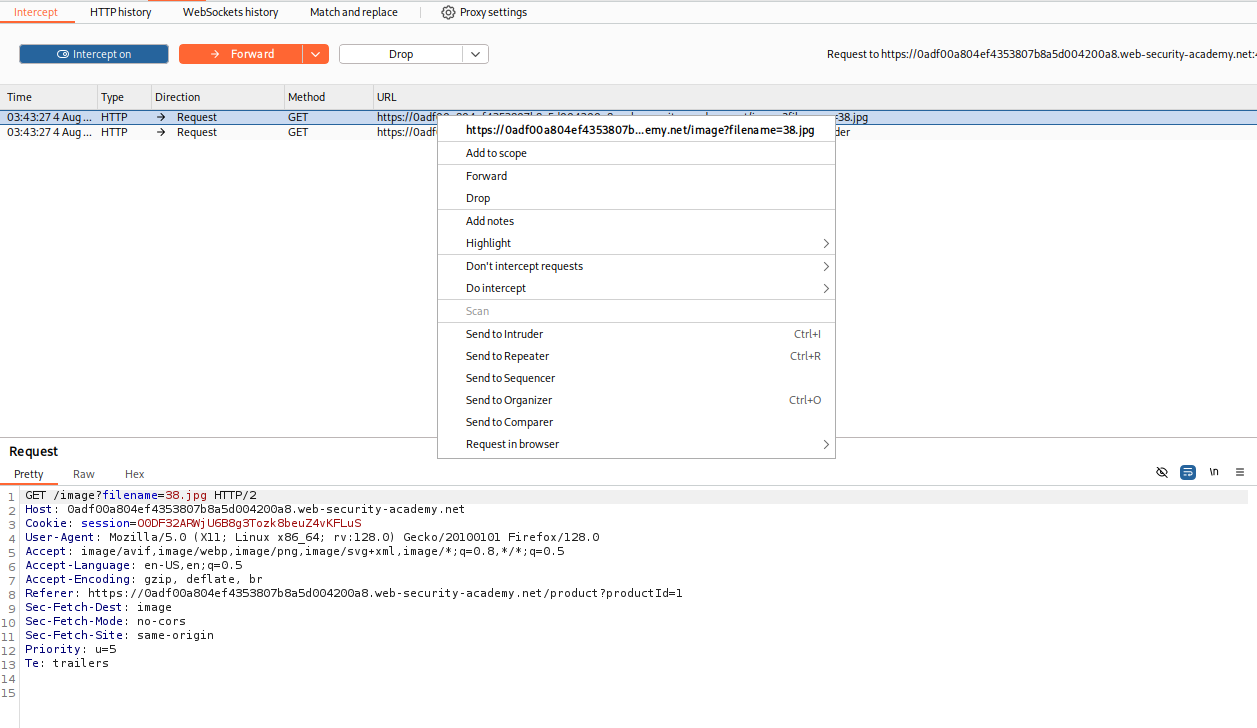The image size is (1257, 728).
Task: Expand the Do intercept submenu
Action: pyautogui.click(x=636, y=288)
